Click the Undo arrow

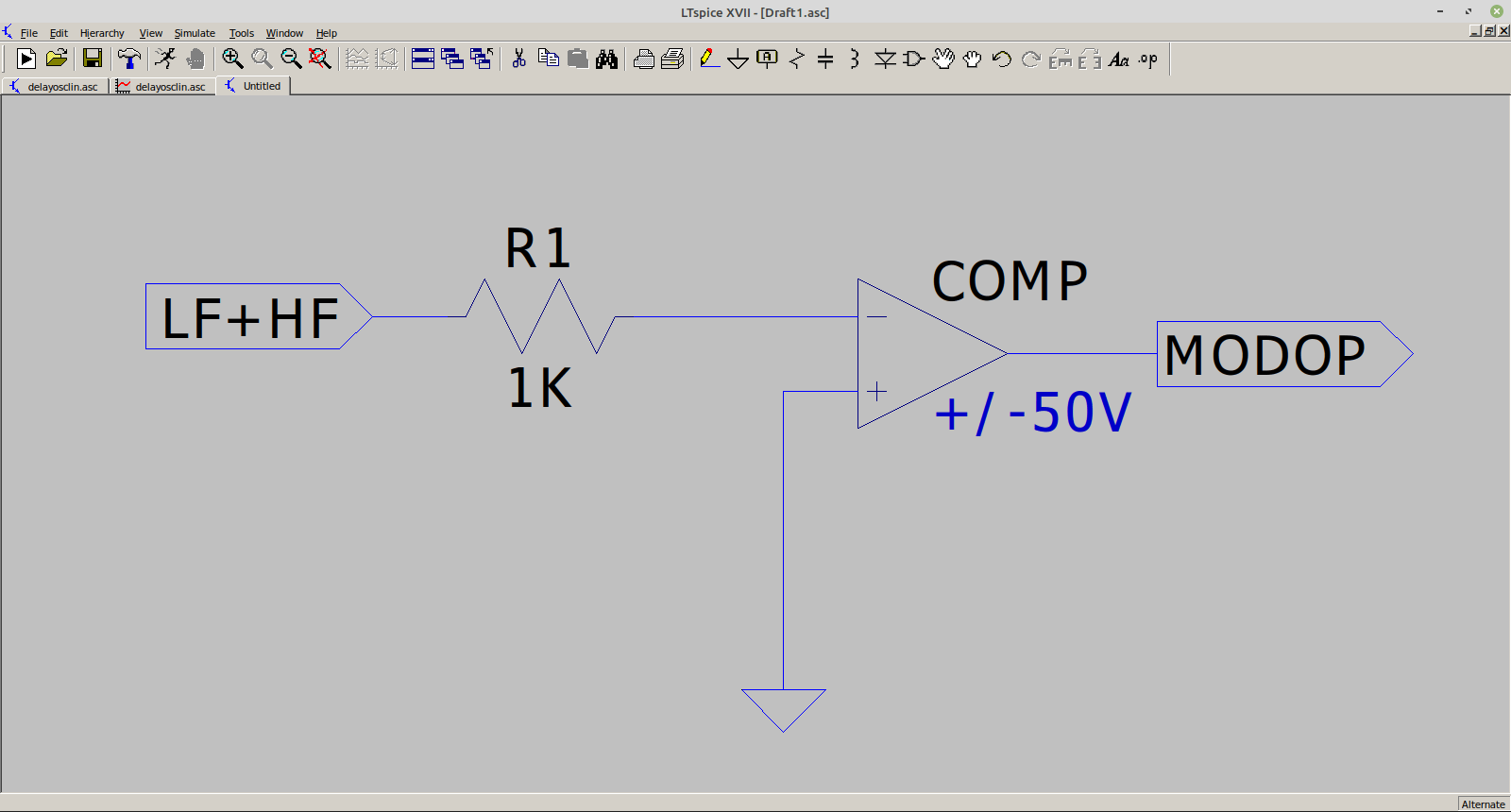point(1002,59)
